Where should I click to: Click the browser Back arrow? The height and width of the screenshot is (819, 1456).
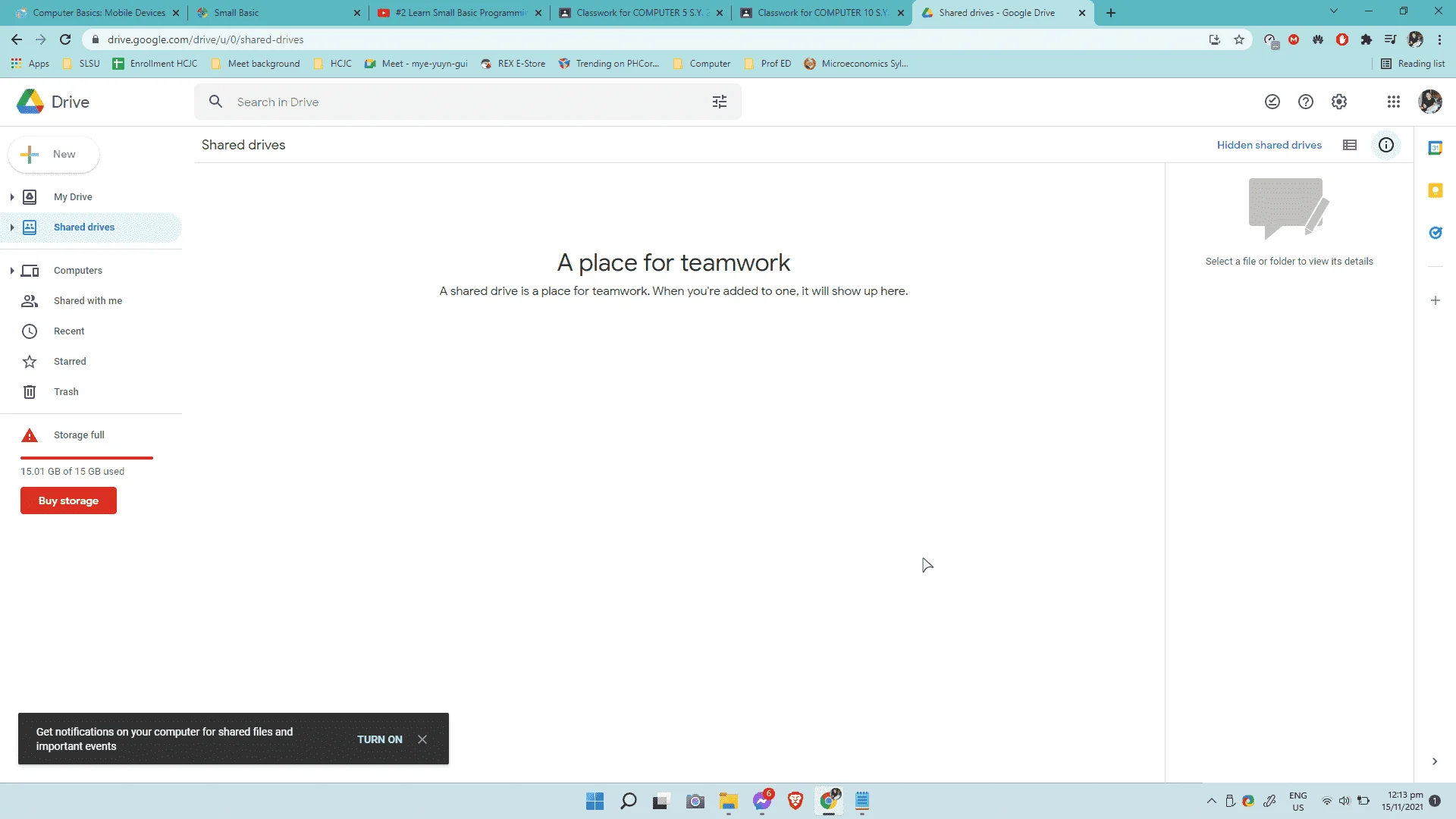click(17, 39)
